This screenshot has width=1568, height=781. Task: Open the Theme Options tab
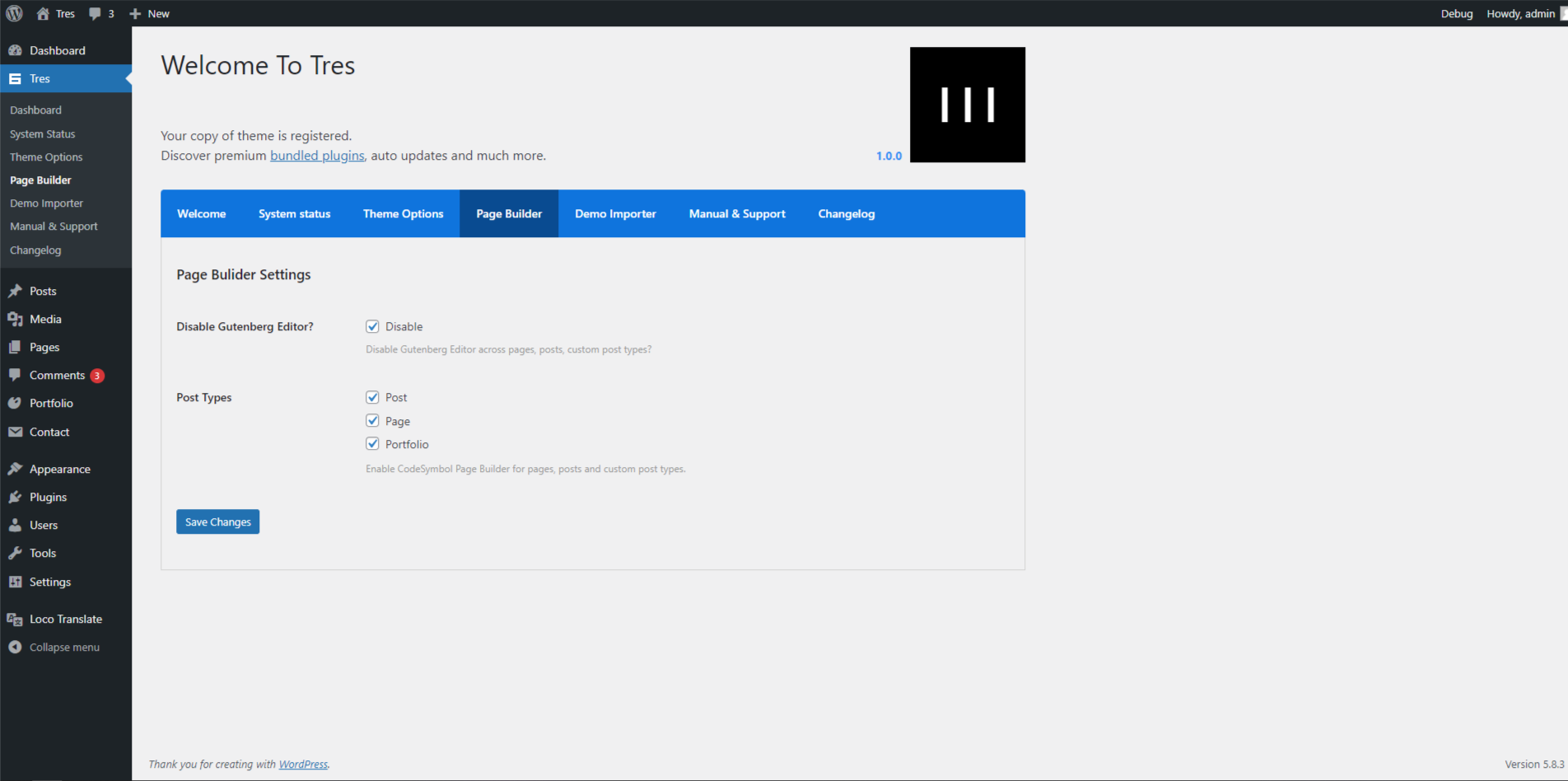click(x=404, y=213)
